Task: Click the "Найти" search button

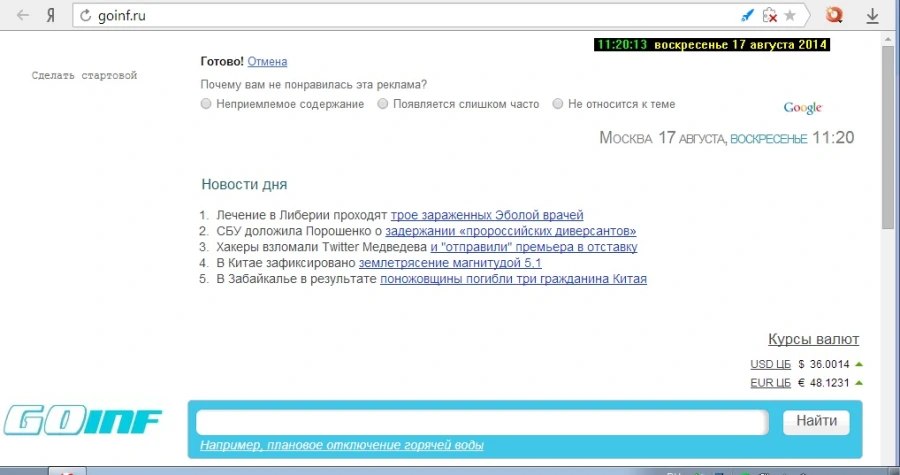Action: [x=816, y=422]
